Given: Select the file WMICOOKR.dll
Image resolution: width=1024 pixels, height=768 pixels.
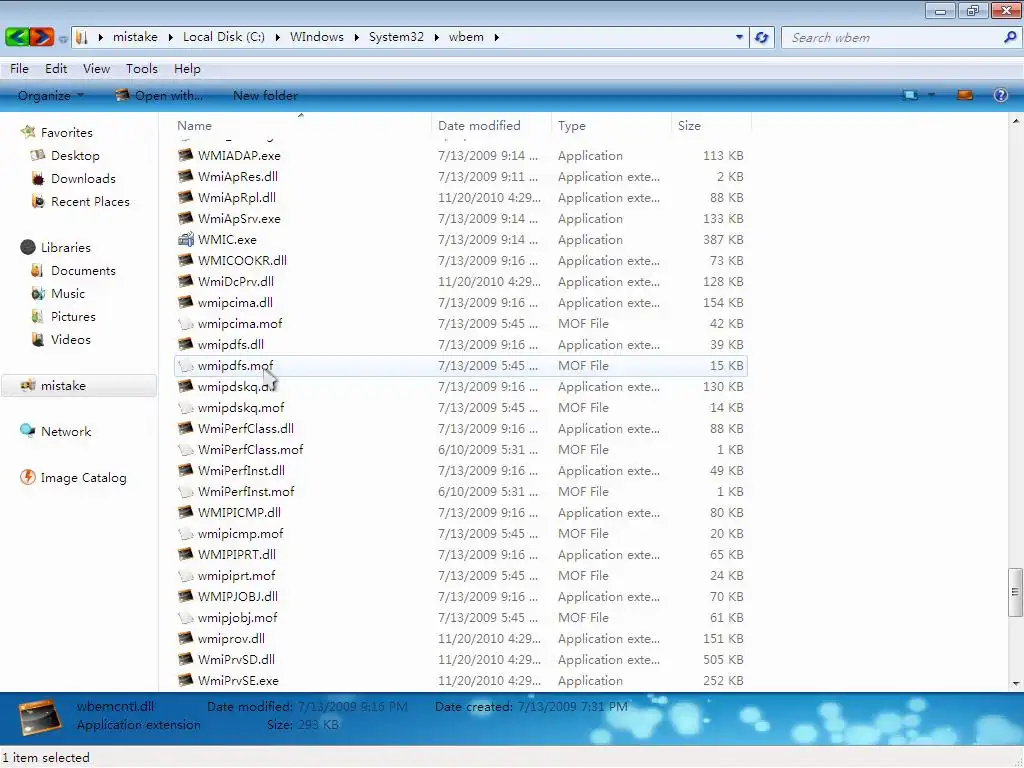Looking at the screenshot, I should (x=460, y=261).
